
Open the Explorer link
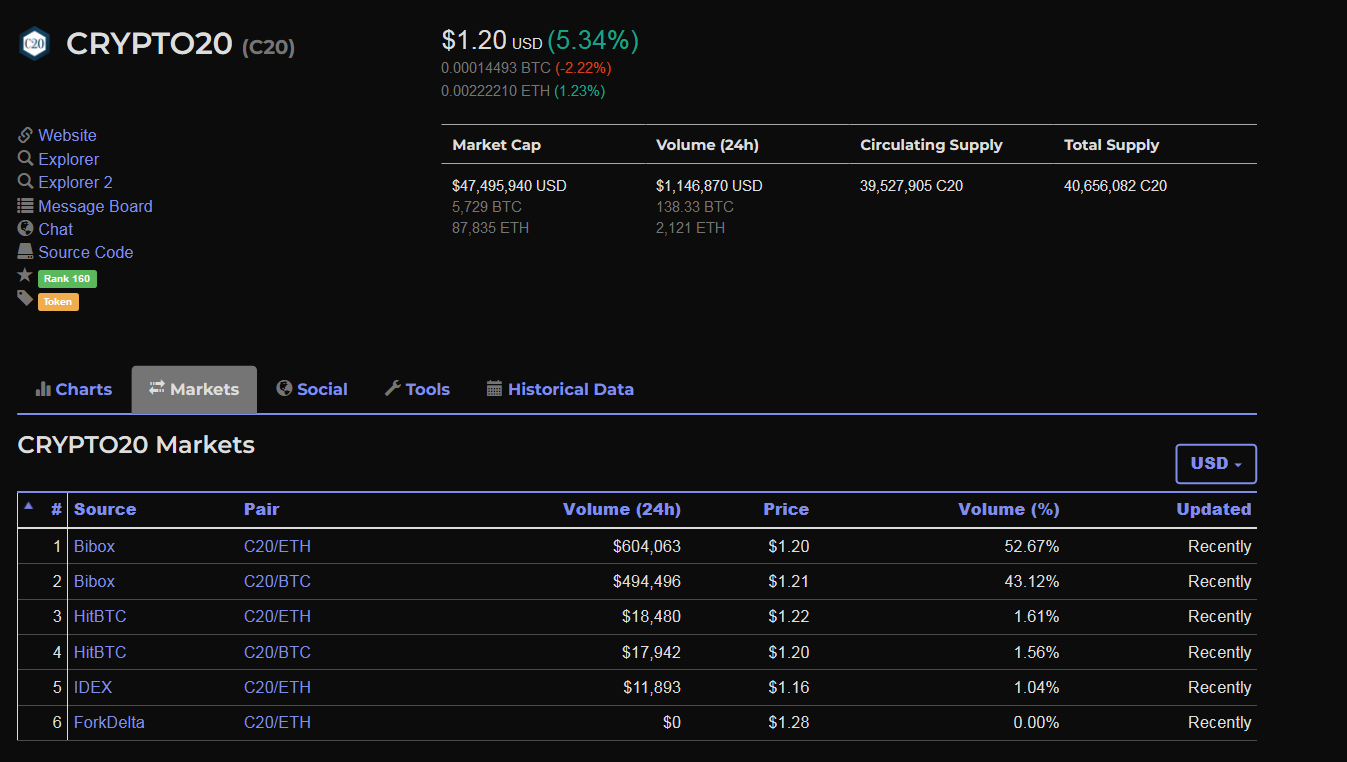pos(68,159)
